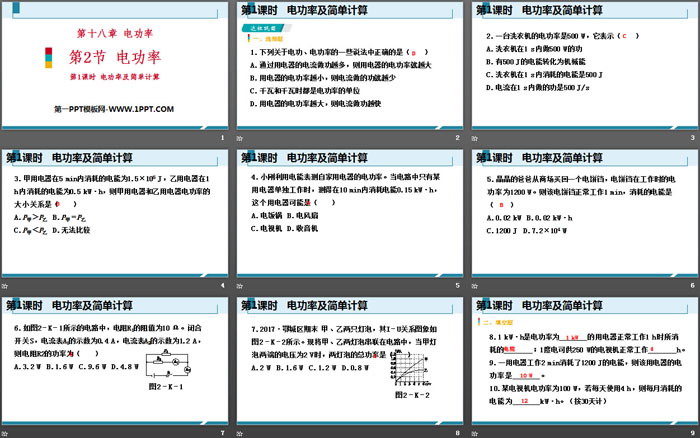Click slide number 3 label

[x=692, y=138]
